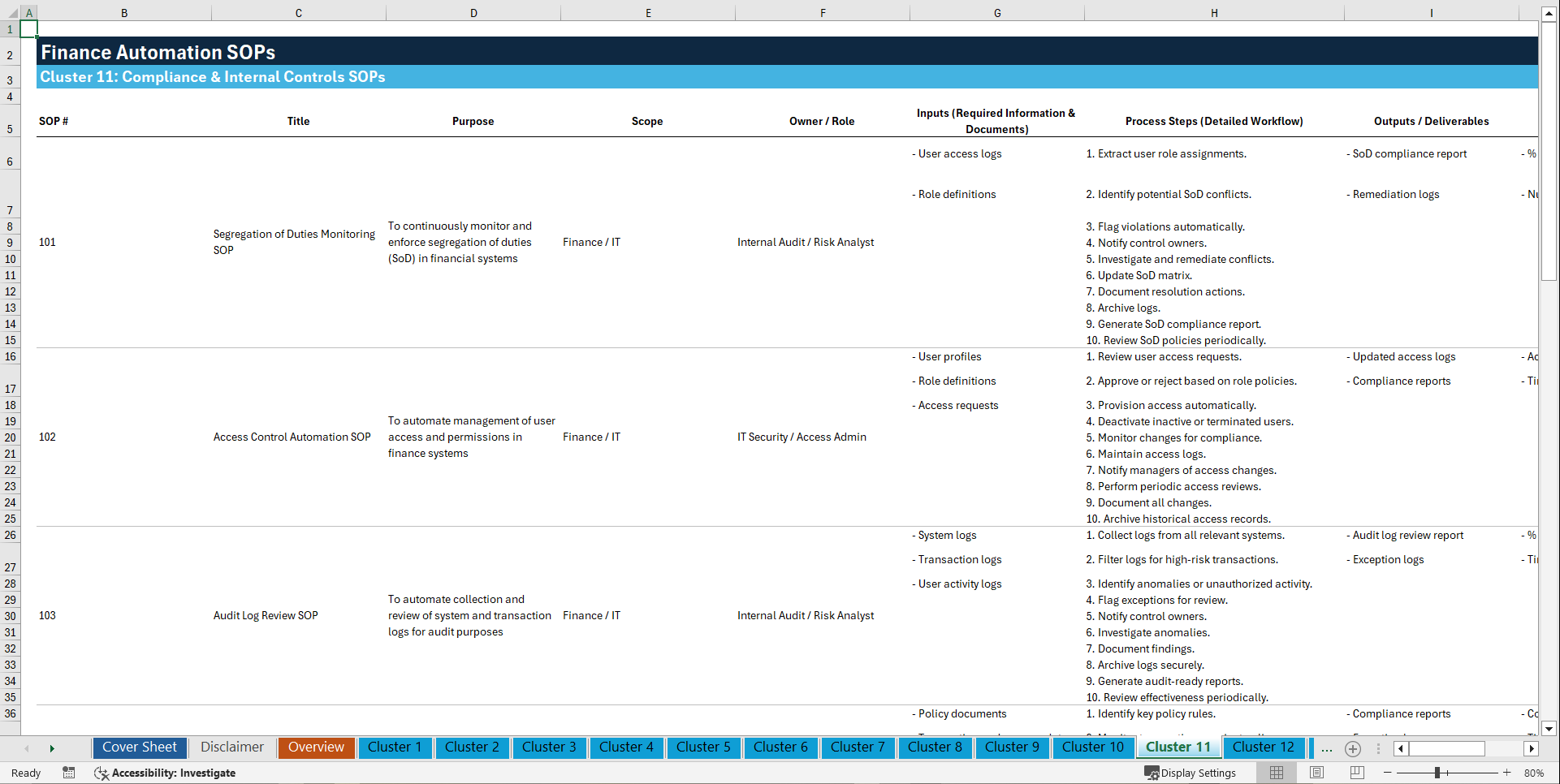The height and width of the screenshot is (784, 1560).
Task: Select the Cover Sheet tab
Action: [139, 747]
